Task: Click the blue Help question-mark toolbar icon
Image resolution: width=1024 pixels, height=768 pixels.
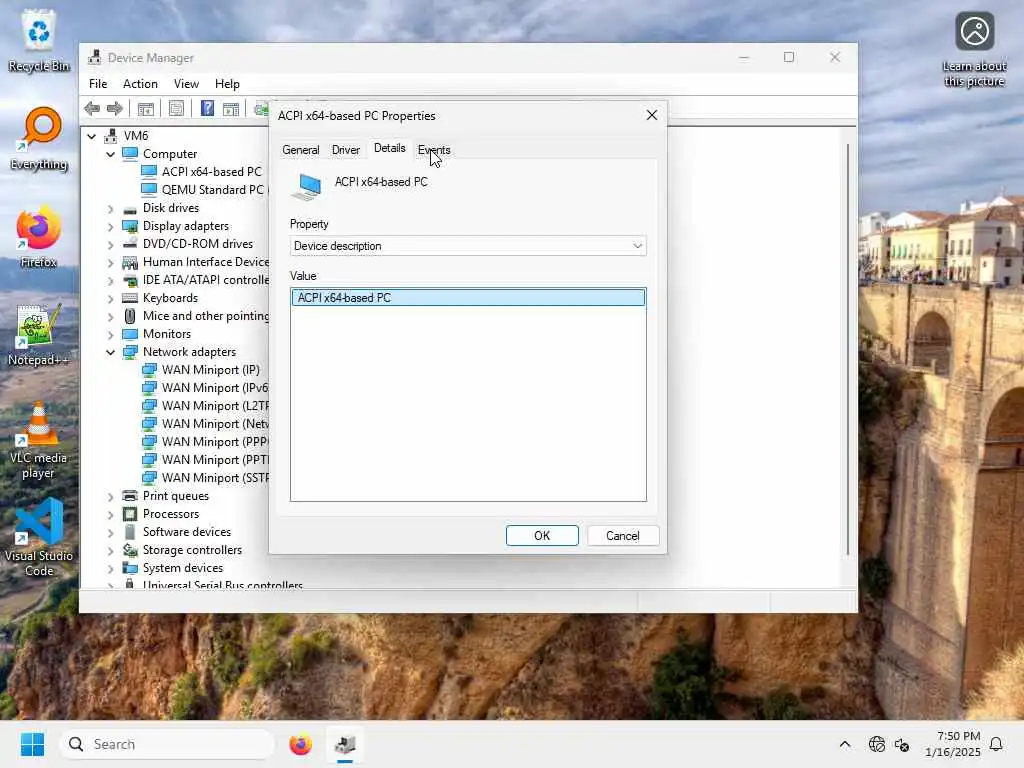Action: (x=207, y=108)
